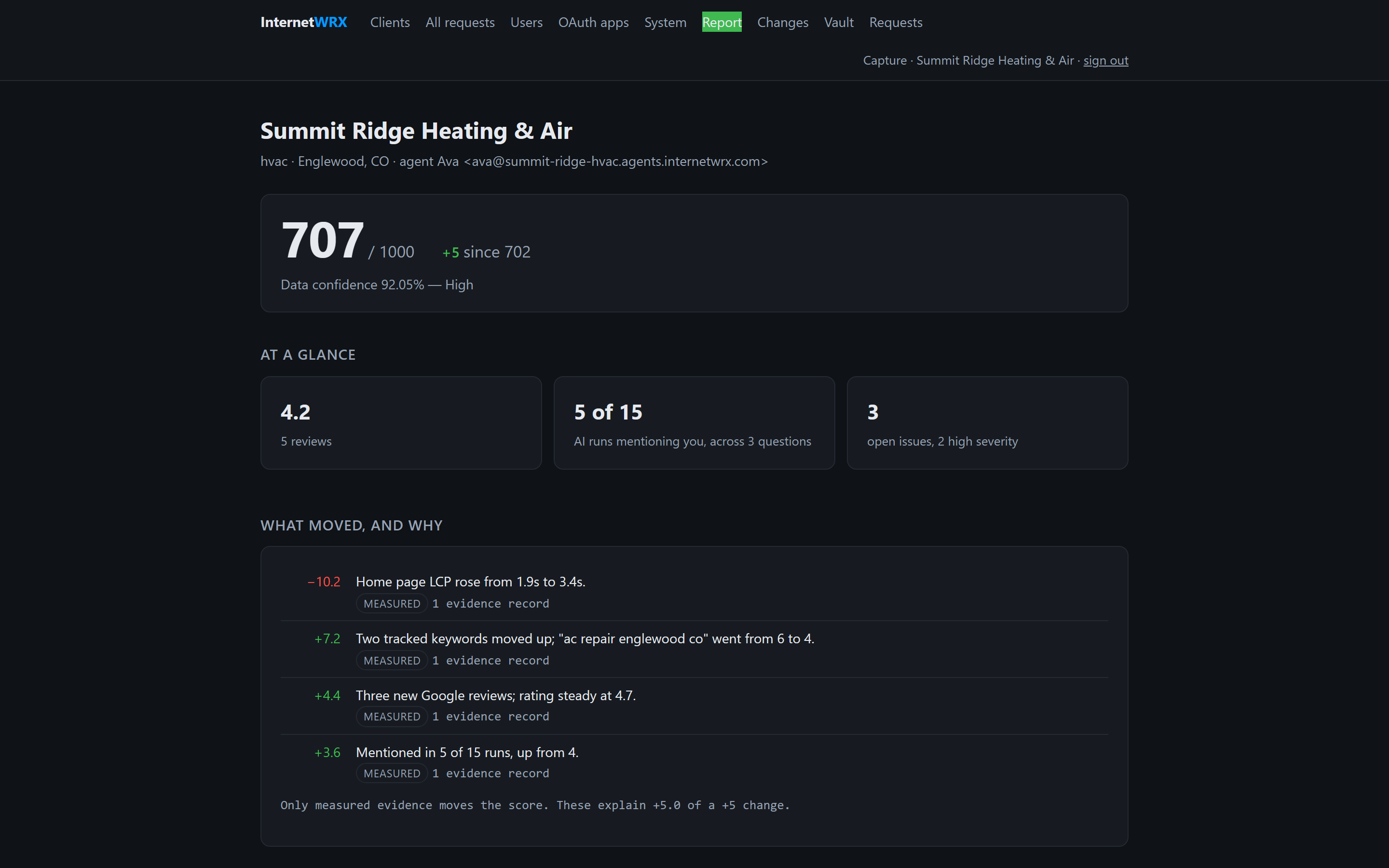Click the AT A GLANCE section heading
Image resolution: width=1389 pixels, height=868 pixels.
[x=308, y=355]
